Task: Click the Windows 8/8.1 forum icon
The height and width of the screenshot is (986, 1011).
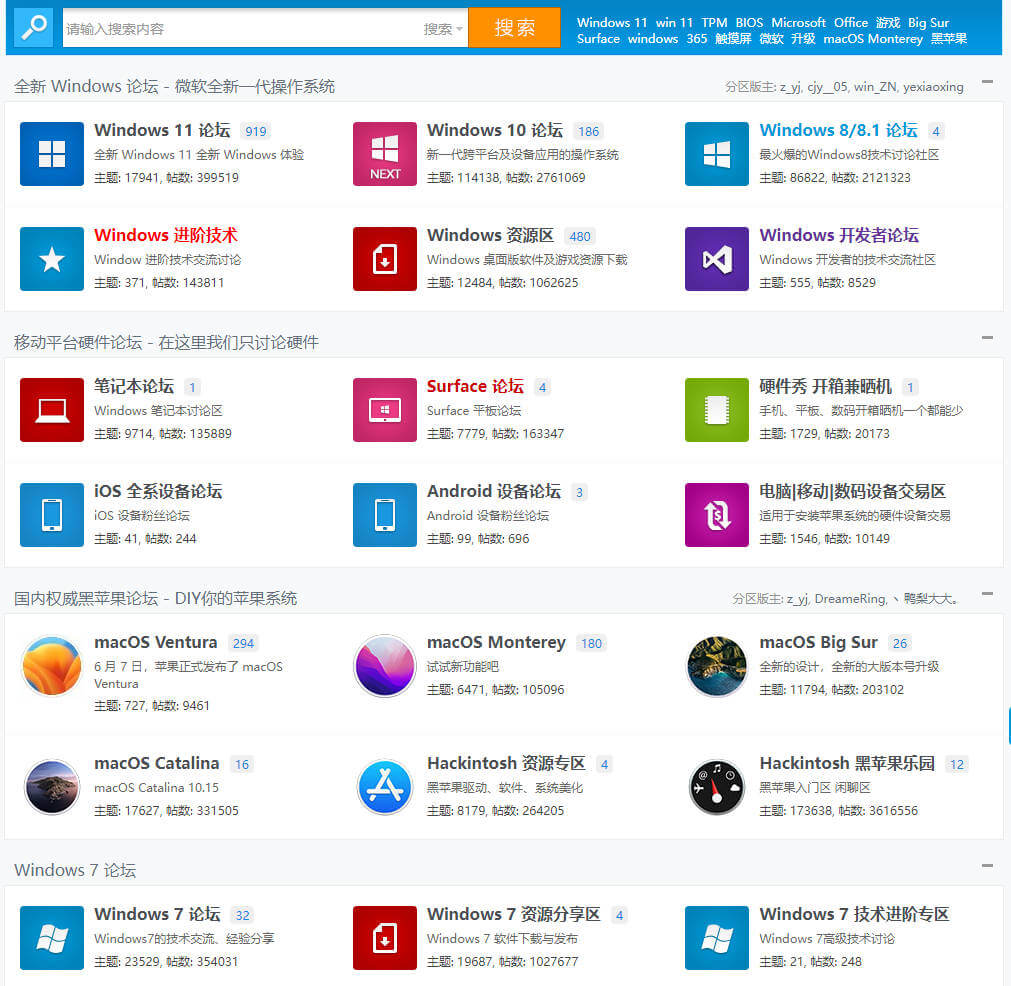Action: coord(716,153)
